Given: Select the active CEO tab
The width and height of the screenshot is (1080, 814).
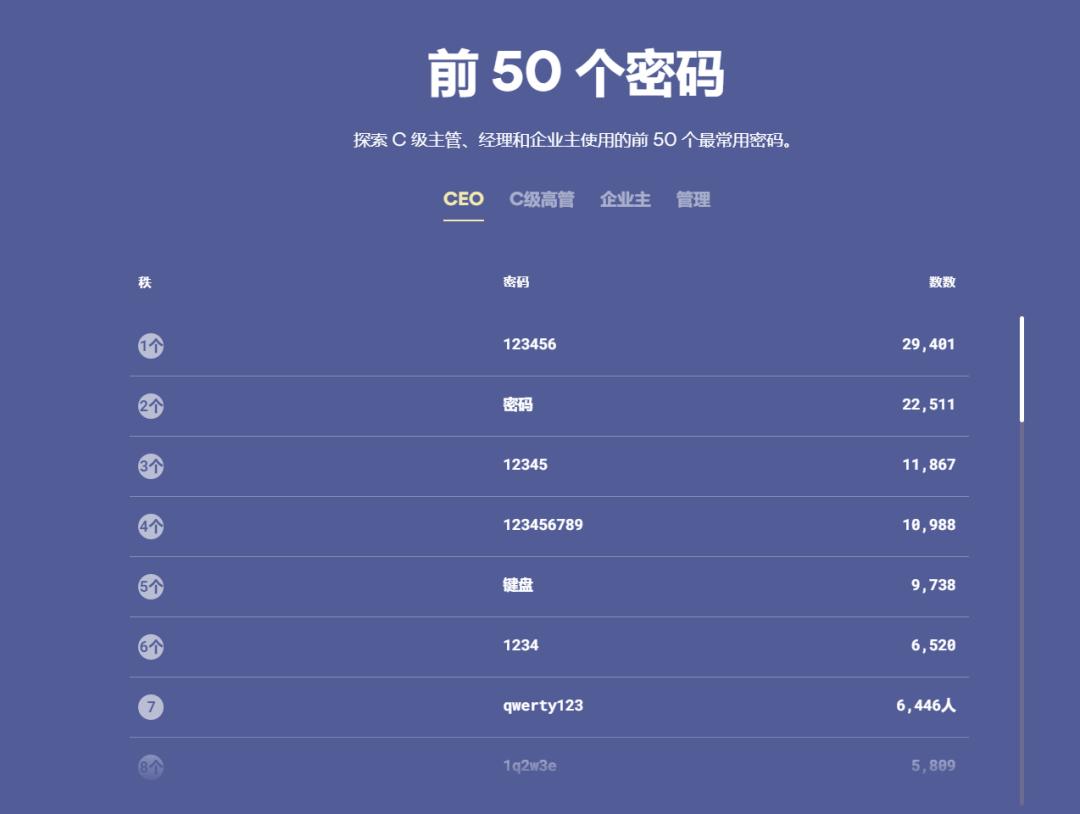Looking at the screenshot, I should [462, 199].
